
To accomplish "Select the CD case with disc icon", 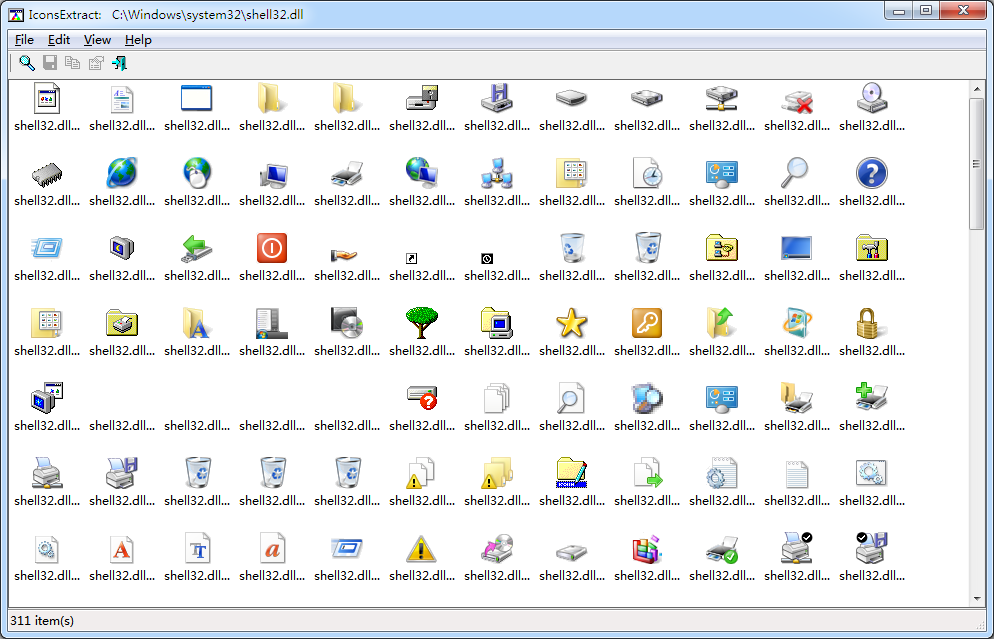I will (347, 323).
